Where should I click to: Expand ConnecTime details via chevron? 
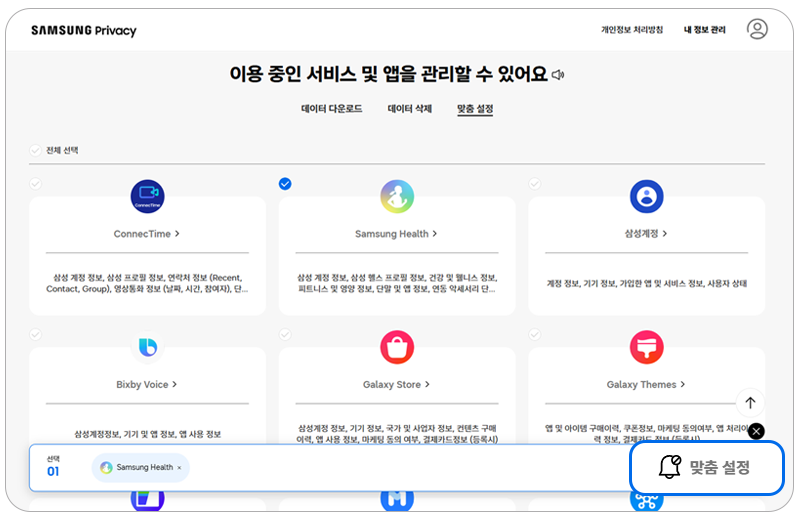click(x=177, y=233)
